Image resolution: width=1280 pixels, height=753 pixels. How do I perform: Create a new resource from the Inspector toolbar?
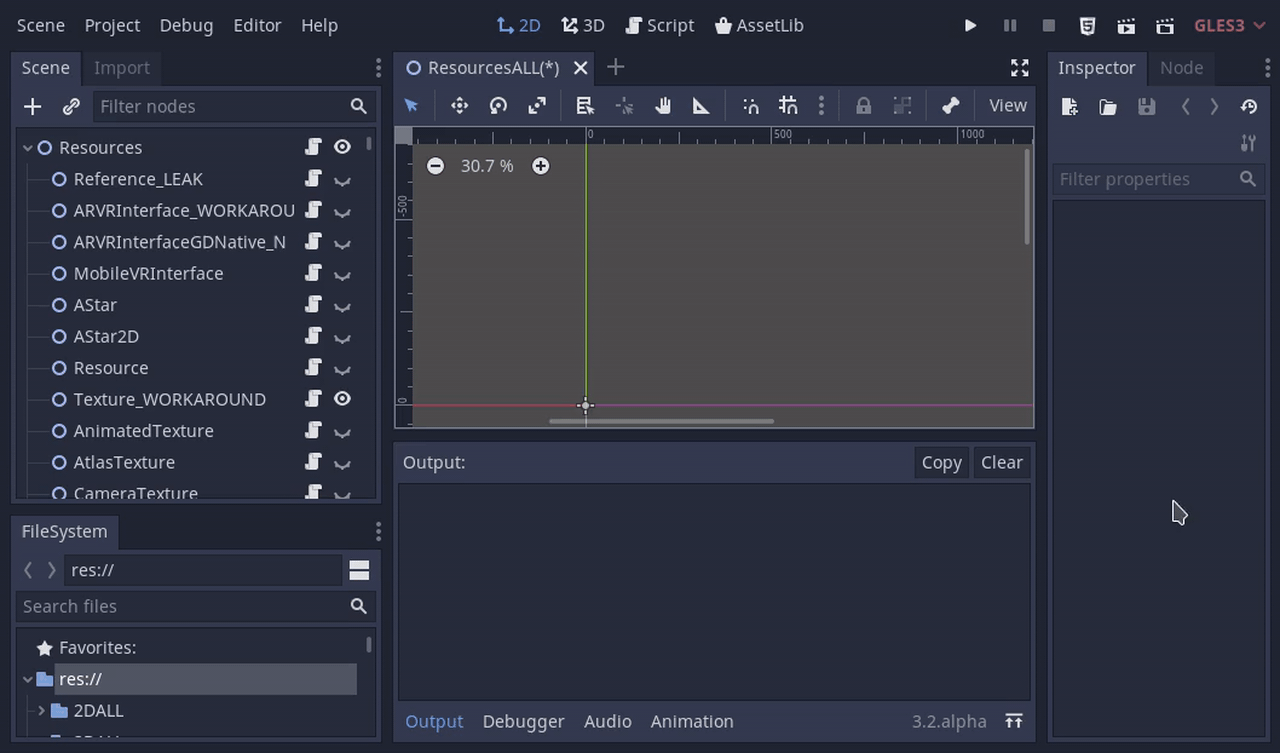1069,106
